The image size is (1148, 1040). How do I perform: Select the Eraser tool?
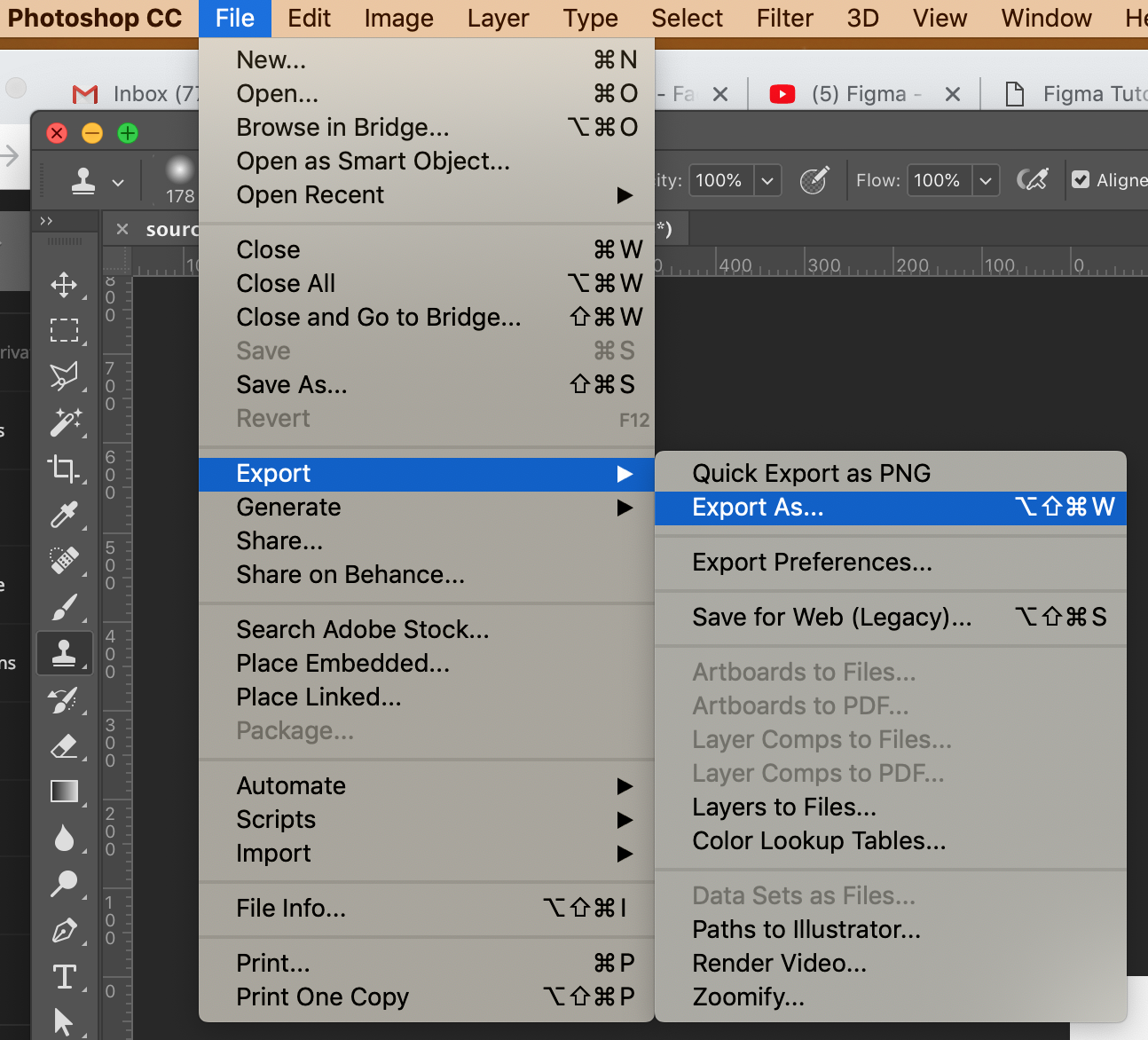point(64,746)
